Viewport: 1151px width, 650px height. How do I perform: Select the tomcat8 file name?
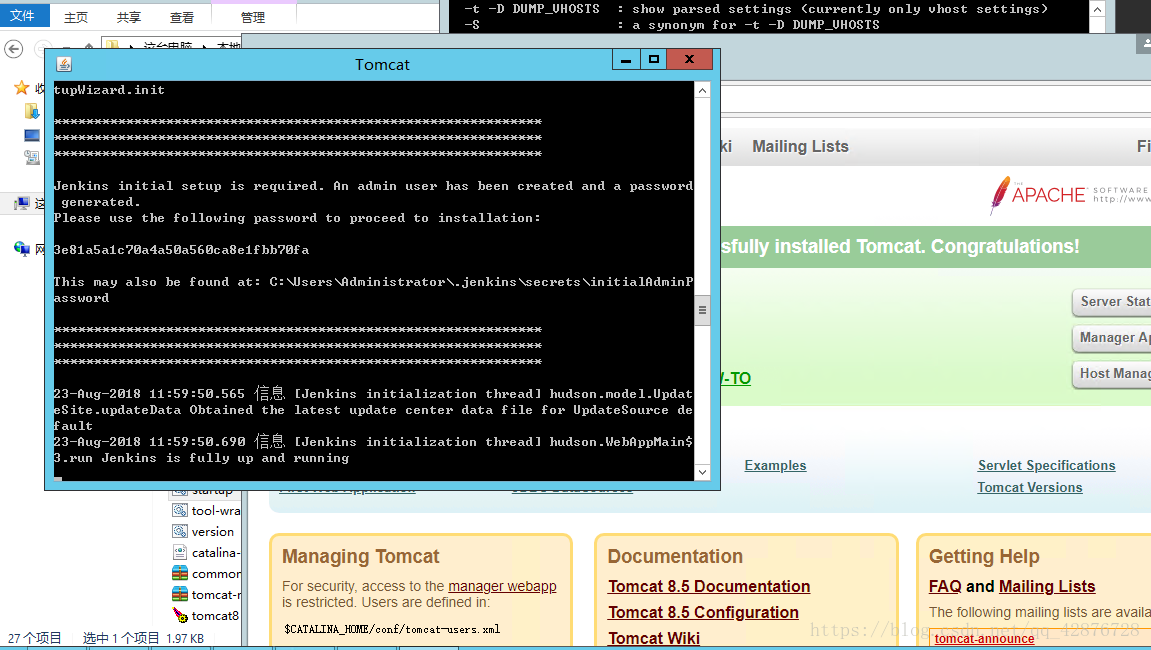pyautogui.click(x=215, y=615)
